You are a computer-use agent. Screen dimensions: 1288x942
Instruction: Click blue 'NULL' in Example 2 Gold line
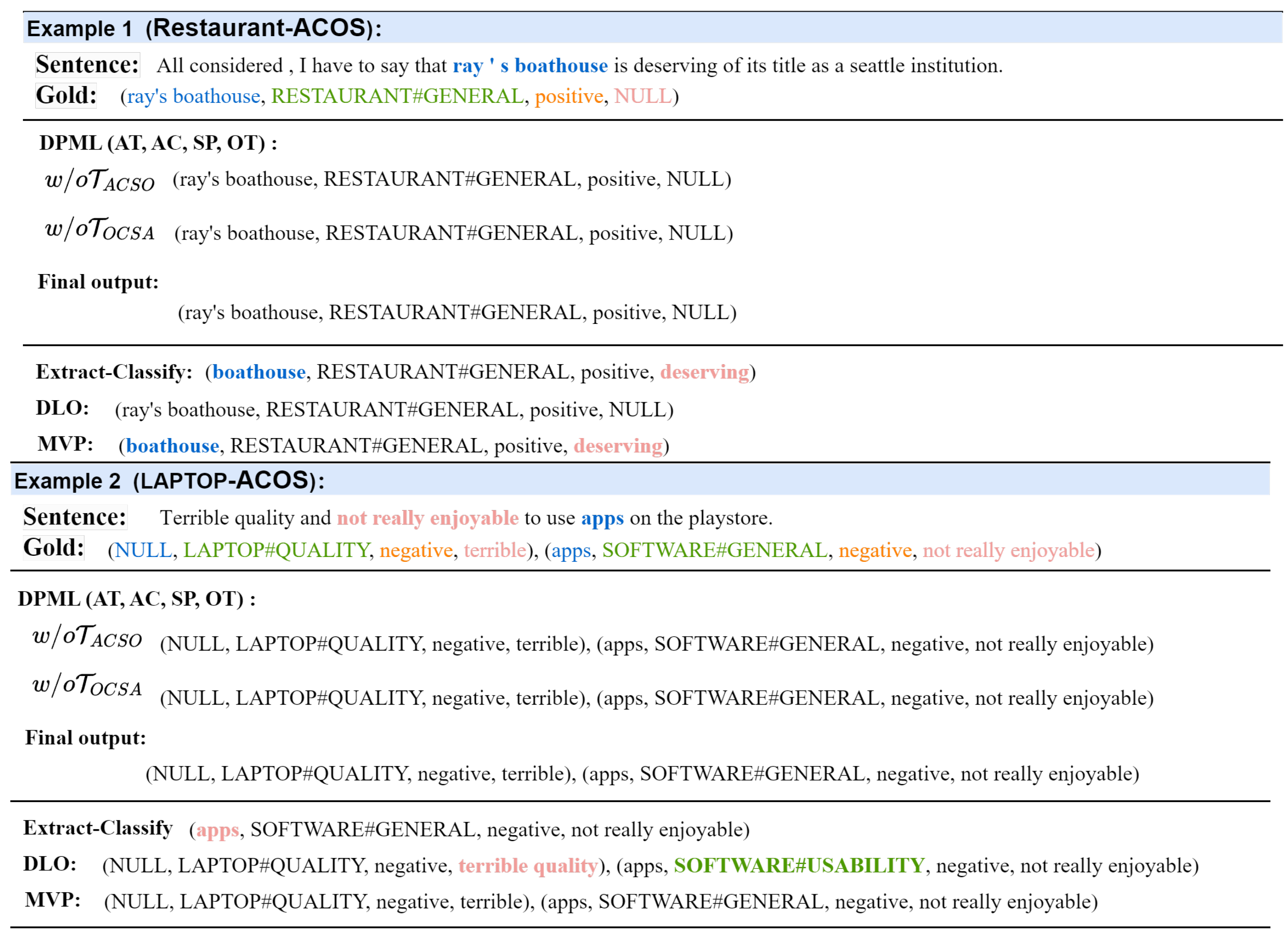pyautogui.click(x=143, y=550)
